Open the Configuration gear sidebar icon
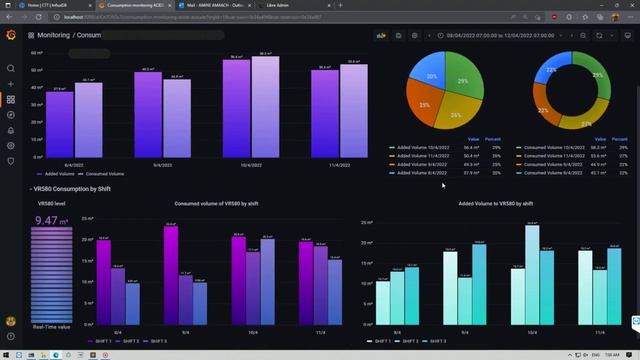The height and width of the screenshot is (360, 640). (x=11, y=146)
